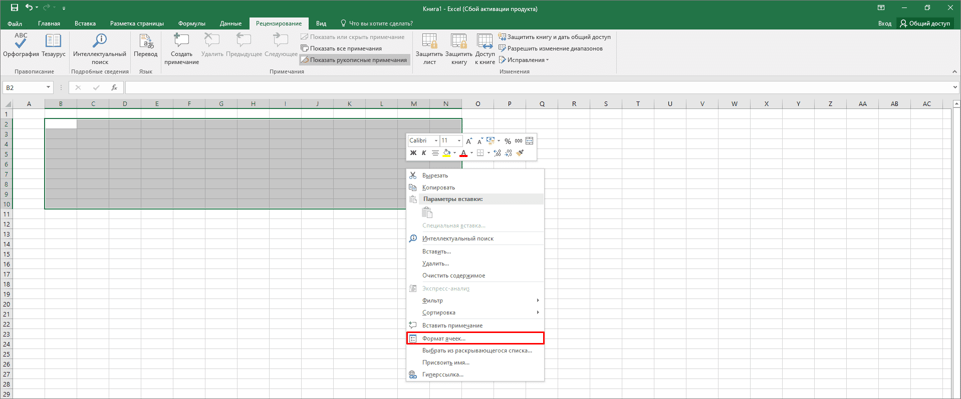Image resolution: width=961 pixels, height=399 pixels.
Task: Switch to the Вставка tab
Action: pos(85,23)
